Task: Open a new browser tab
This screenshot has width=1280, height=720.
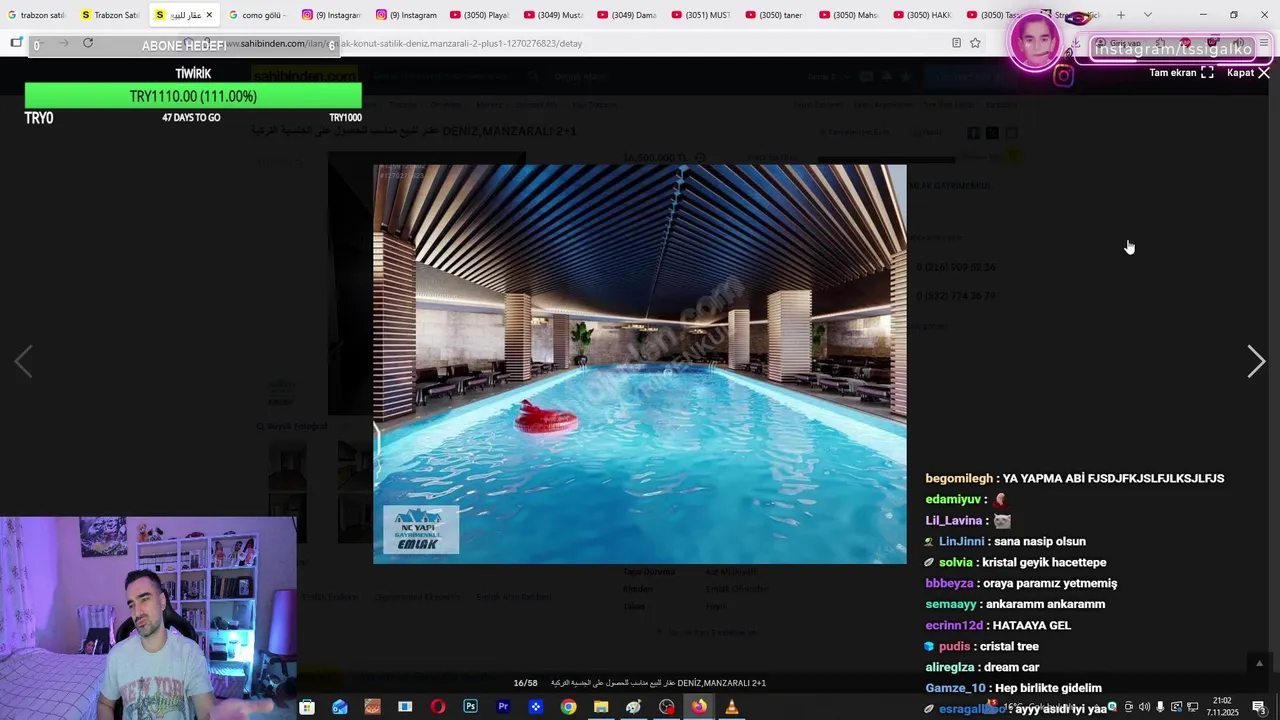Action: (1121, 15)
